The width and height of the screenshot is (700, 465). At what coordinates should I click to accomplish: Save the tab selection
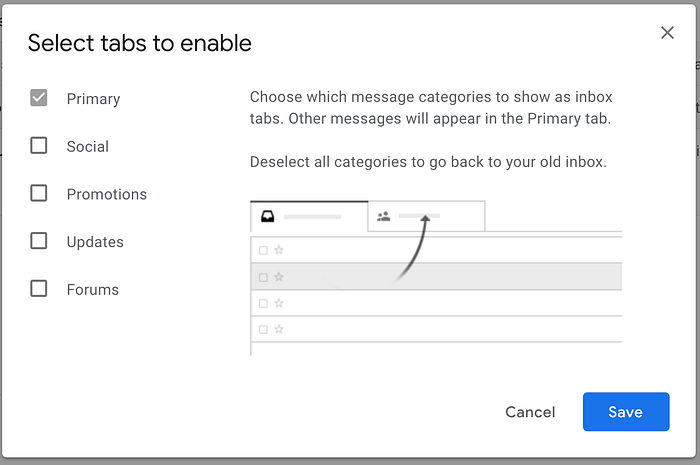pyautogui.click(x=625, y=412)
